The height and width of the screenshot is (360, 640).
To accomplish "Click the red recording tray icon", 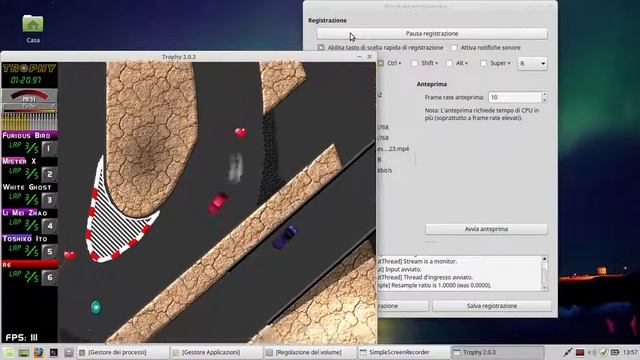I will tap(580, 352).
